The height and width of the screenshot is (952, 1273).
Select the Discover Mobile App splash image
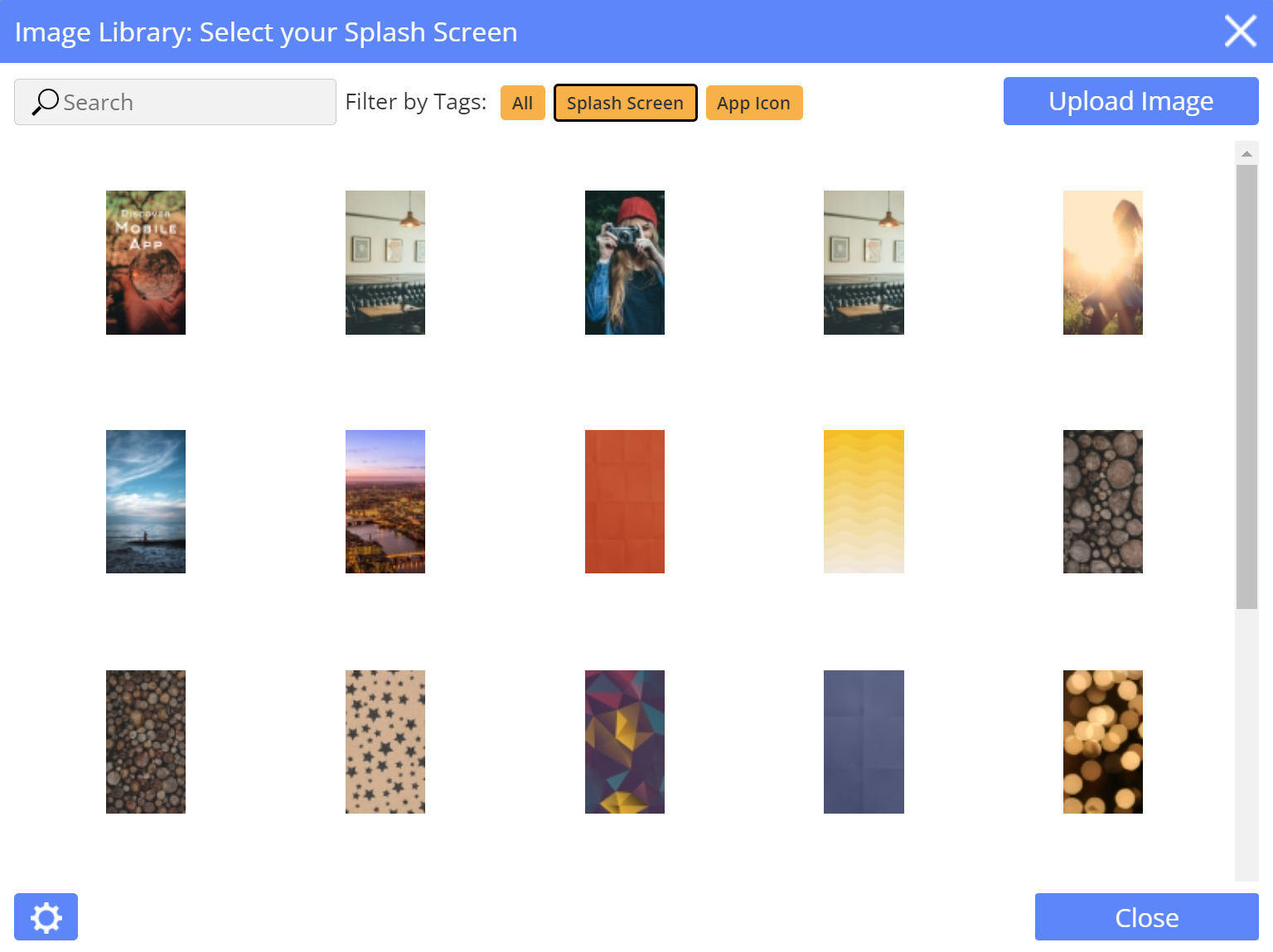coord(146,263)
